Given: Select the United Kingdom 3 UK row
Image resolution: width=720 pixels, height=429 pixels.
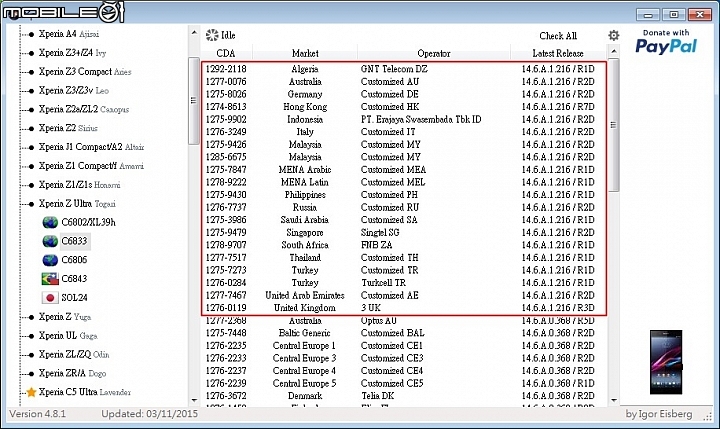Looking at the screenshot, I should 404,308.
